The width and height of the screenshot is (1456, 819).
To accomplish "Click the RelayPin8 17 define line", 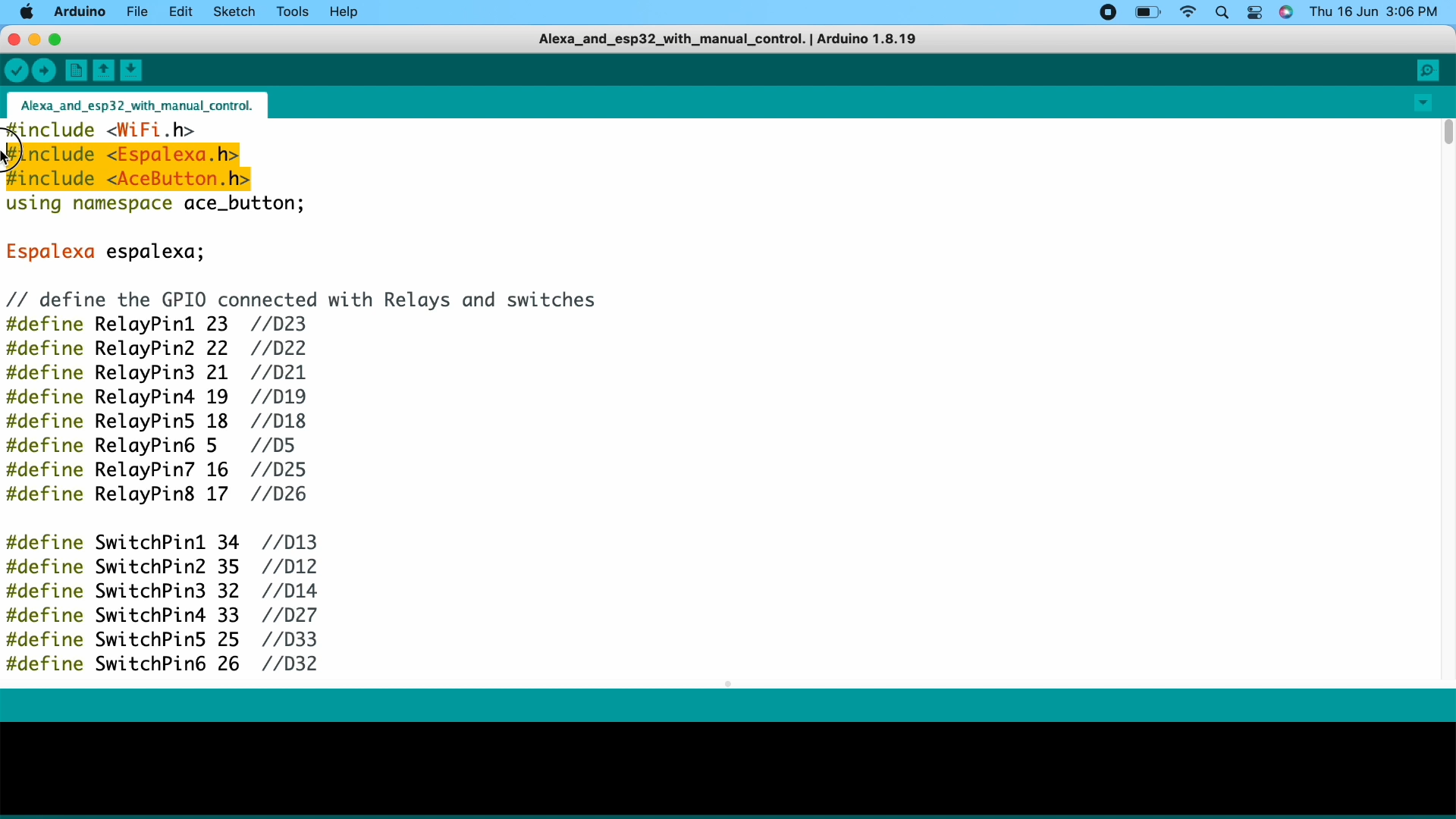I will coord(156,495).
